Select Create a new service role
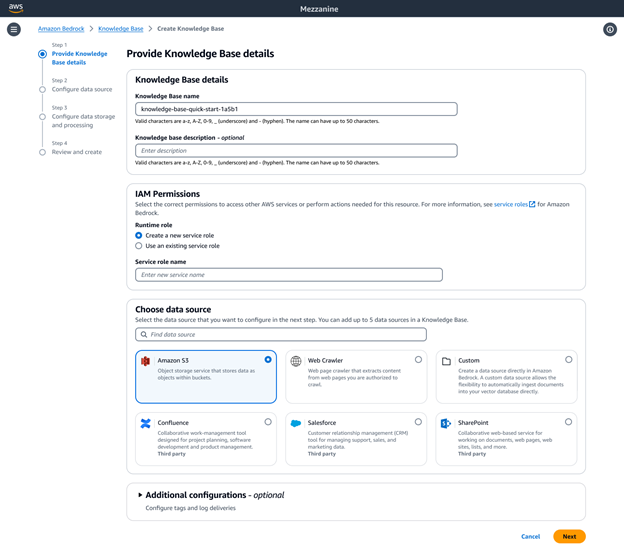Viewport: 624px width, 552px height. pyautogui.click(x=139, y=236)
